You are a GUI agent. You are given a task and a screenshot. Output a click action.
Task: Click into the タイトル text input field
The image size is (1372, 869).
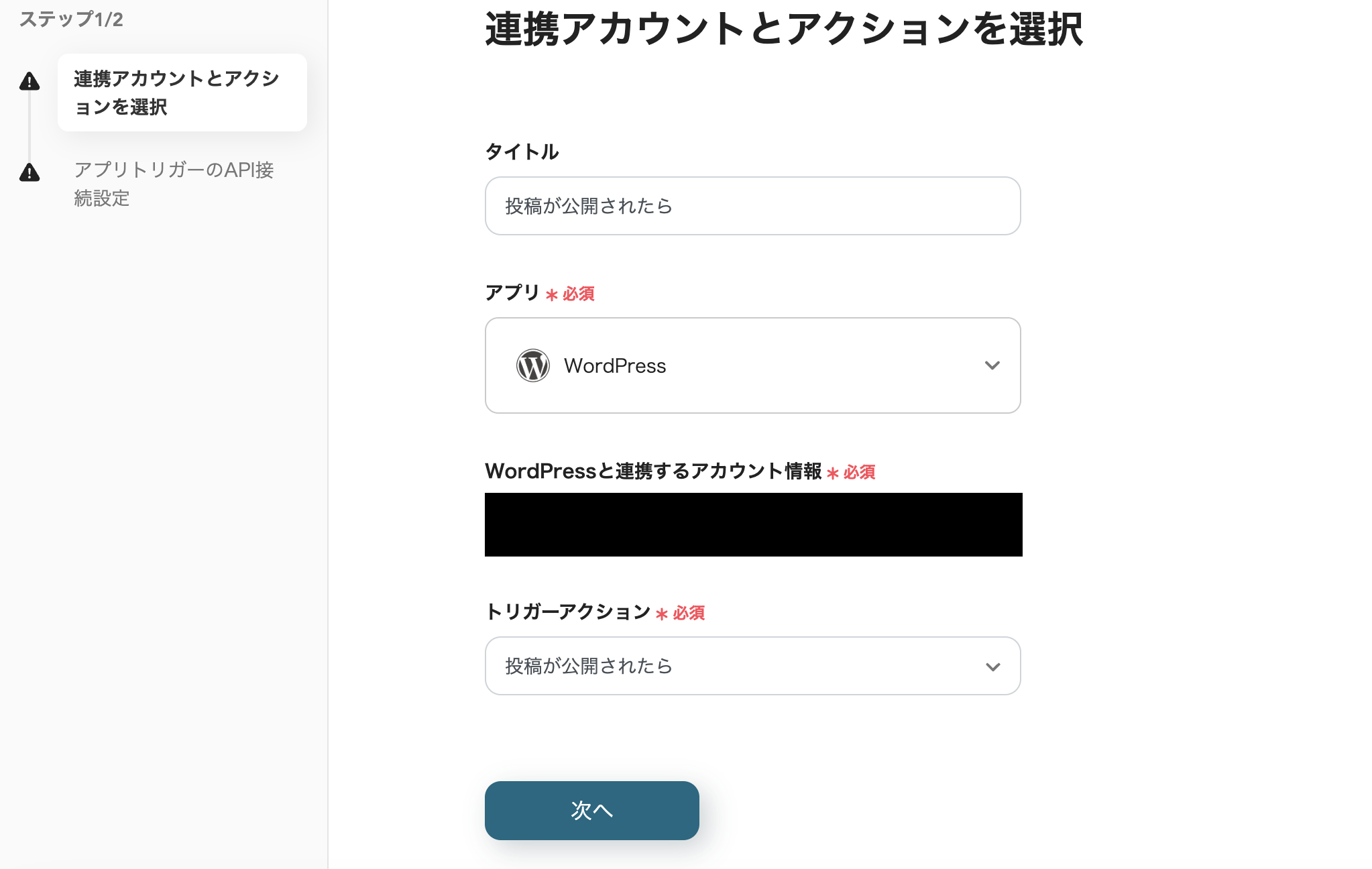(752, 206)
